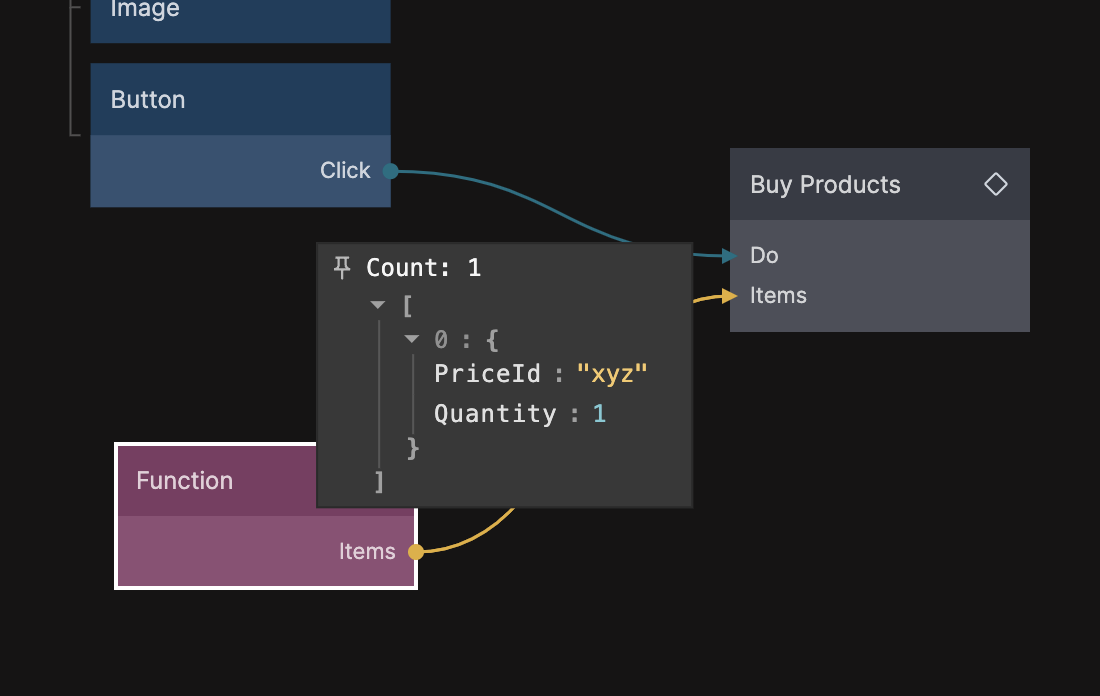The width and height of the screenshot is (1100, 696).
Task: Click the yellow Items input arrow port
Action: (x=729, y=296)
